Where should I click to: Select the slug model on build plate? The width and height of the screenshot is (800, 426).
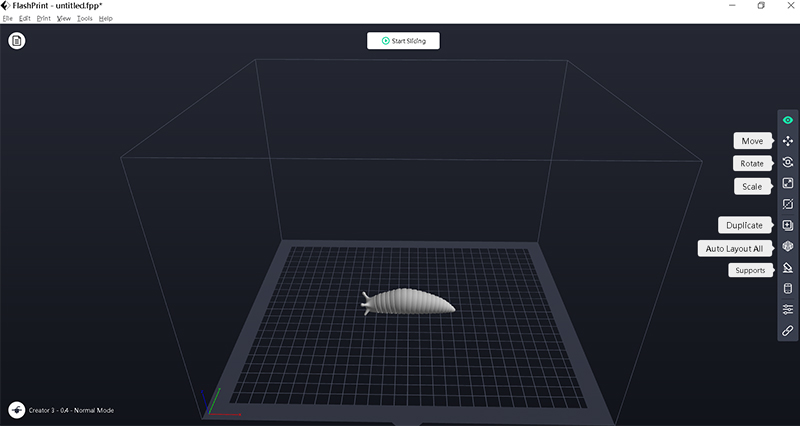pyautogui.click(x=408, y=302)
